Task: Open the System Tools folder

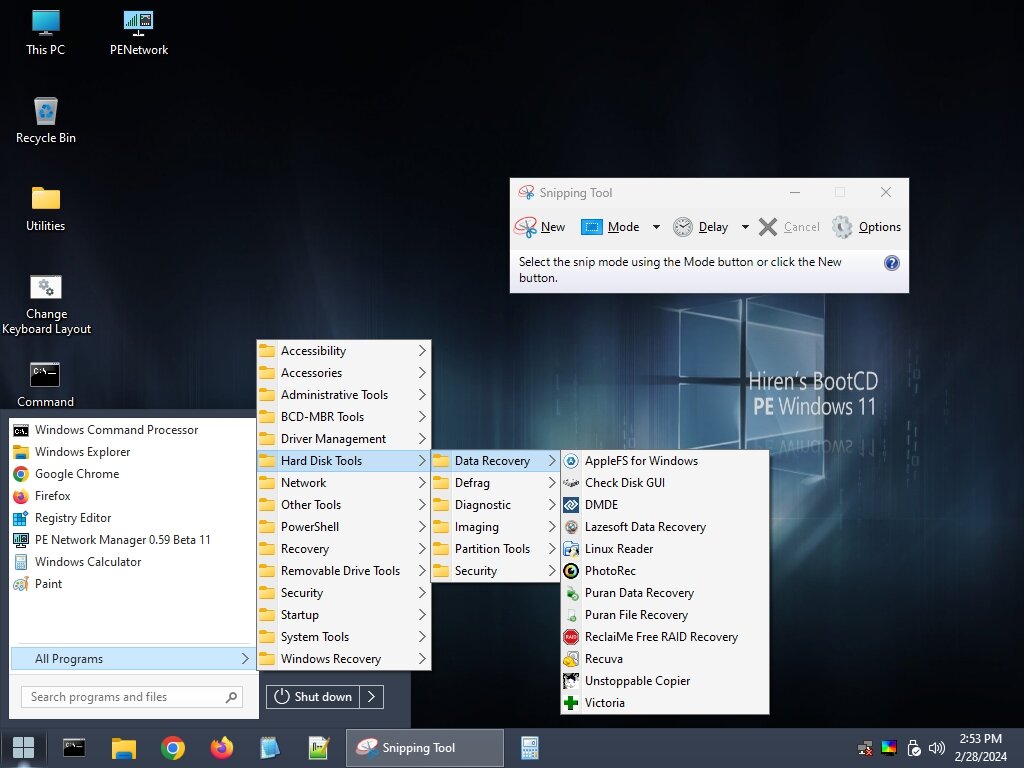Action: [x=344, y=637]
